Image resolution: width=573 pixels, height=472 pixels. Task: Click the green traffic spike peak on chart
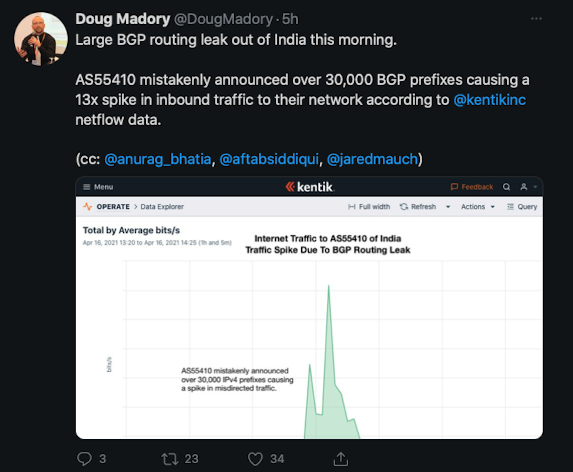329,287
